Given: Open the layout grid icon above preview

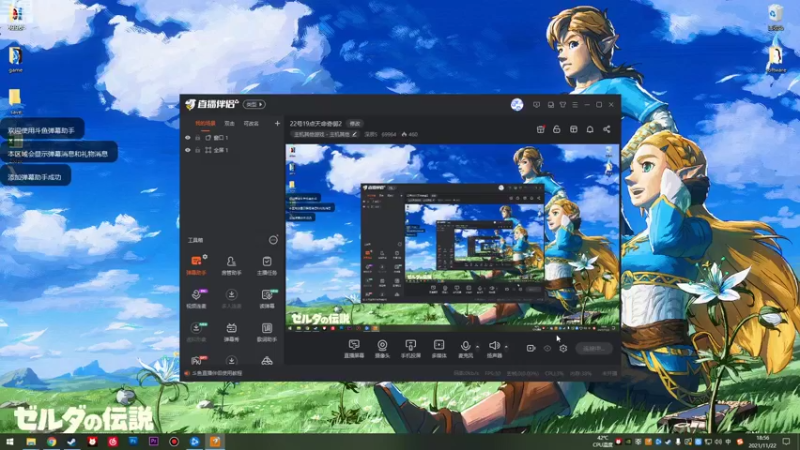Looking at the screenshot, I should (x=573, y=129).
